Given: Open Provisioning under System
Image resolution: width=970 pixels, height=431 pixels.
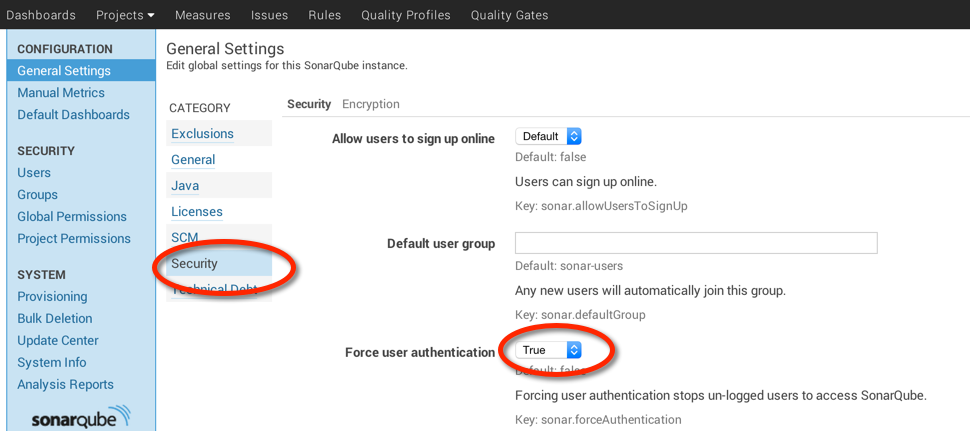Looking at the screenshot, I should coord(52,296).
